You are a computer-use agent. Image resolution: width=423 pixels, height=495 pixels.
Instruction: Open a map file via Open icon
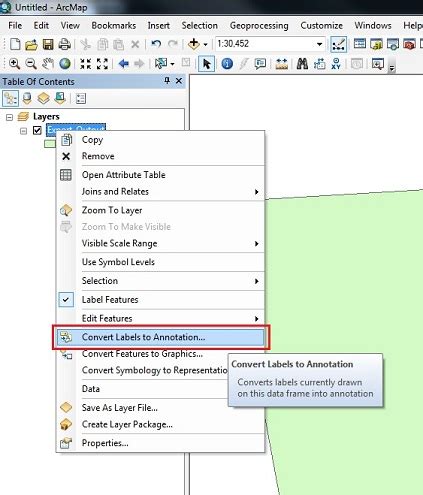point(31,44)
